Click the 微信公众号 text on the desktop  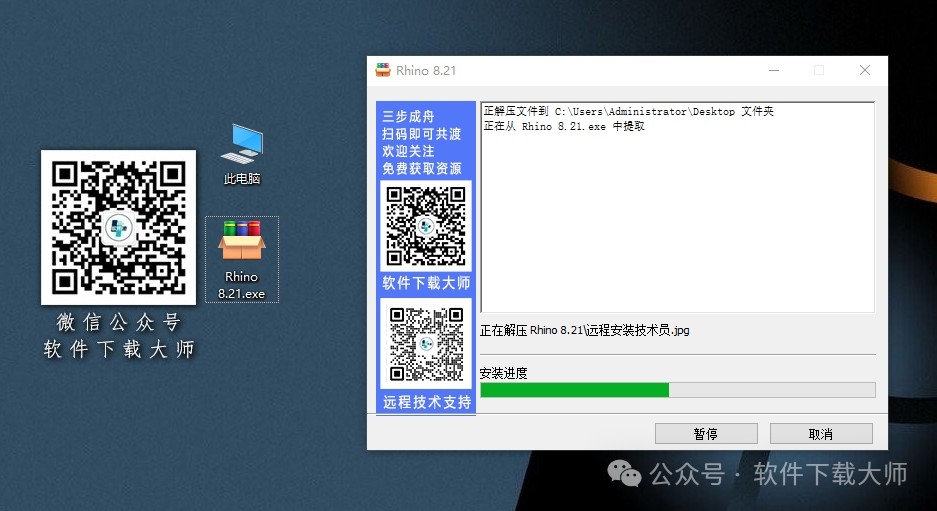point(118,322)
